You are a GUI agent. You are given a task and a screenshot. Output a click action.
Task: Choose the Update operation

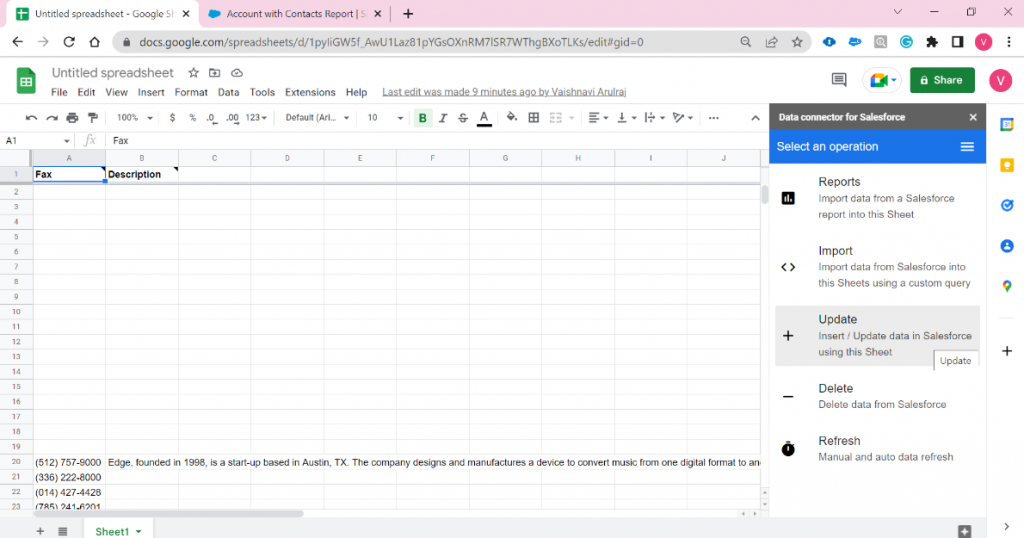click(877, 336)
